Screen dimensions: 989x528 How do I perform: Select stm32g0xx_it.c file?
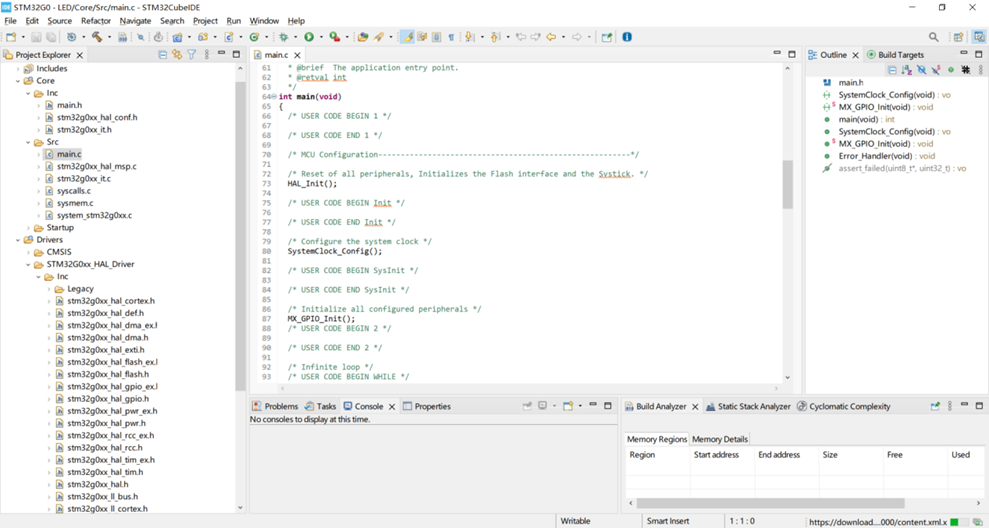pyautogui.click(x=83, y=179)
